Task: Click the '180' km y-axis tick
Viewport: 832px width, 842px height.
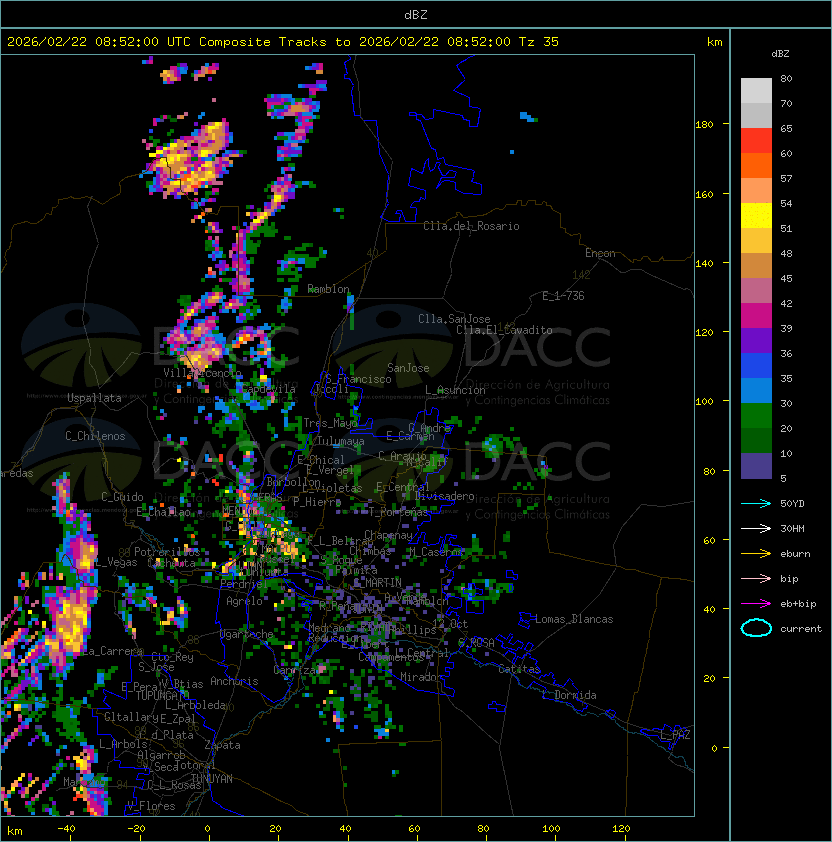Action: (704, 125)
